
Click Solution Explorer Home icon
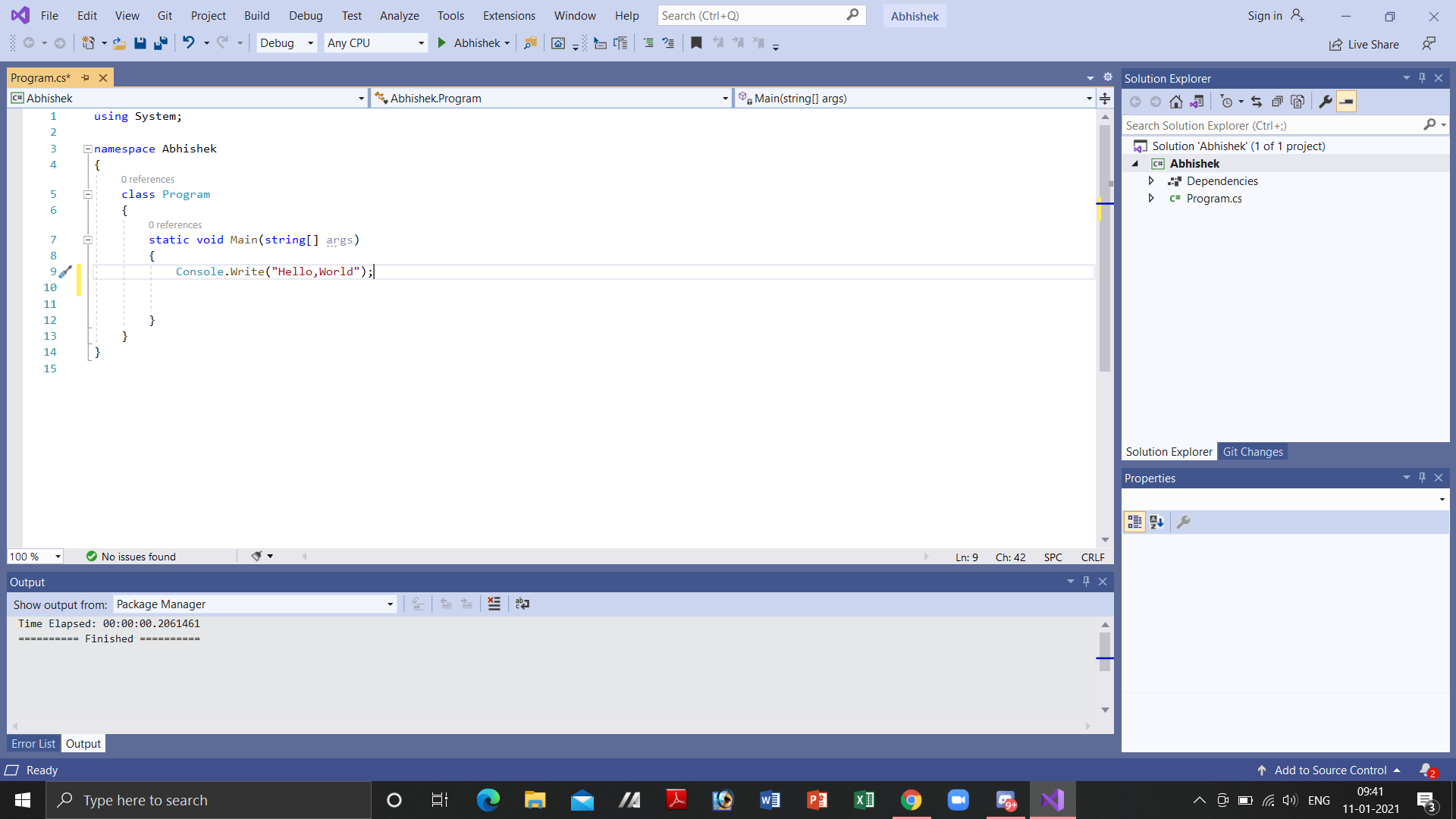(x=1175, y=102)
